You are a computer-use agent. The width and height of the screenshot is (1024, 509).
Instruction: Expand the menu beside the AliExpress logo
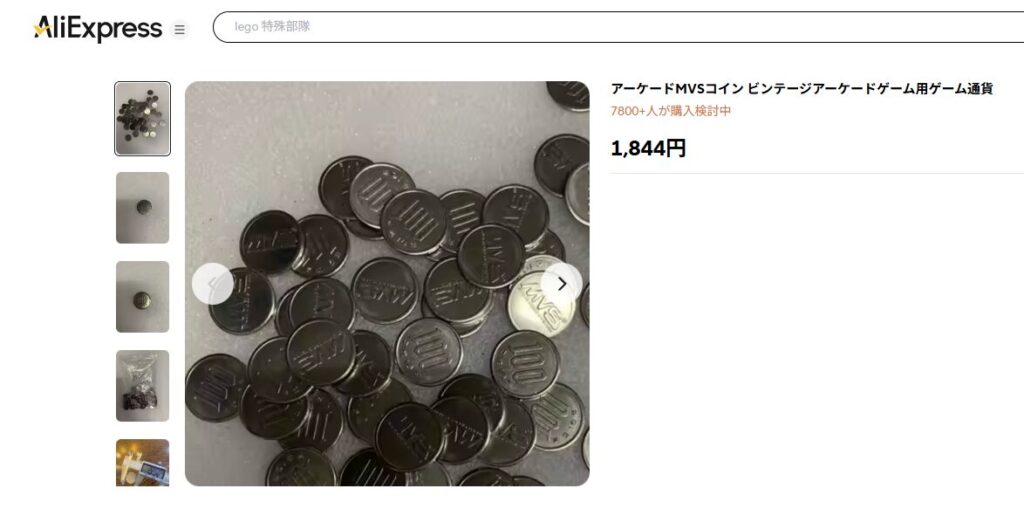pyautogui.click(x=180, y=29)
